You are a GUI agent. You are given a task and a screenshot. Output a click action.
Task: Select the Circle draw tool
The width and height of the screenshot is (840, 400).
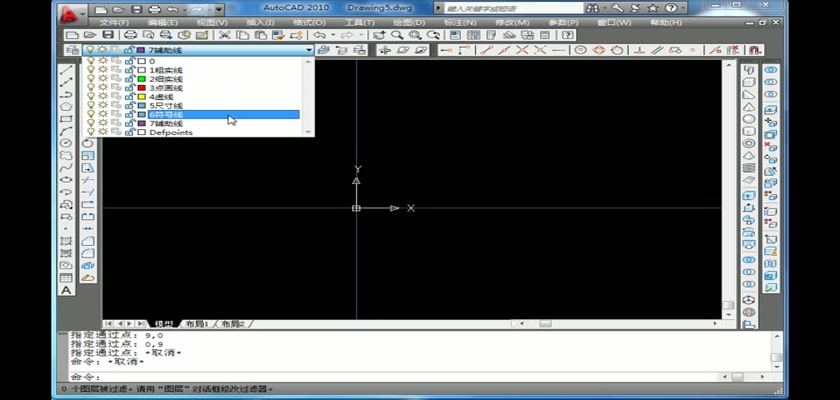tap(66, 143)
